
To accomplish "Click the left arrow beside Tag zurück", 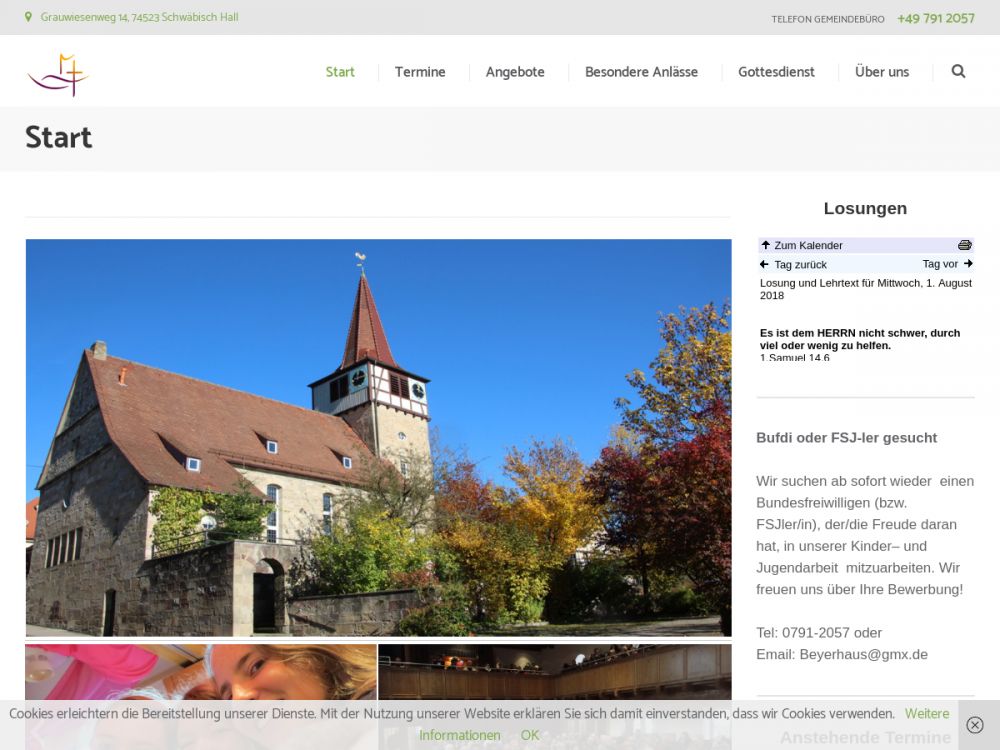I will (765, 264).
